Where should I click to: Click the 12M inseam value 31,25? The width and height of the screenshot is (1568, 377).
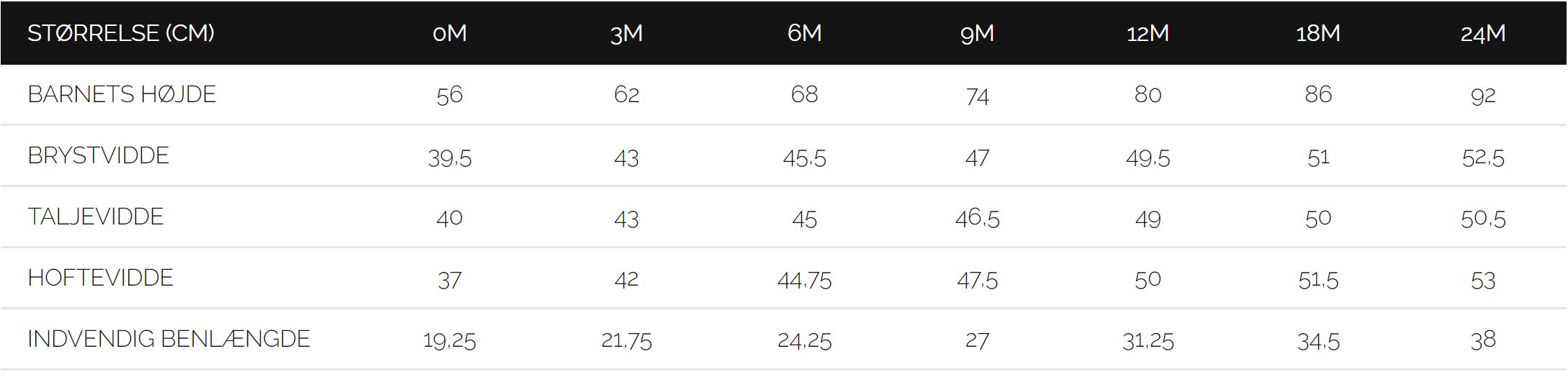(x=1148, y=340)
